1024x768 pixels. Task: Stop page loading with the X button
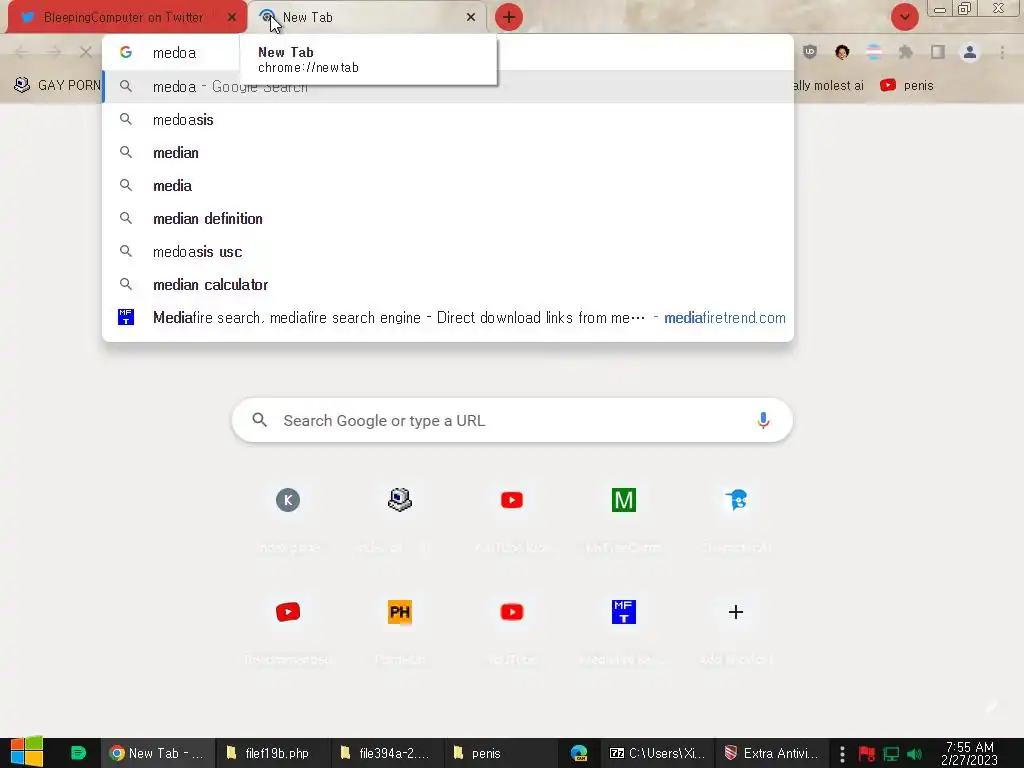[86, 52]
